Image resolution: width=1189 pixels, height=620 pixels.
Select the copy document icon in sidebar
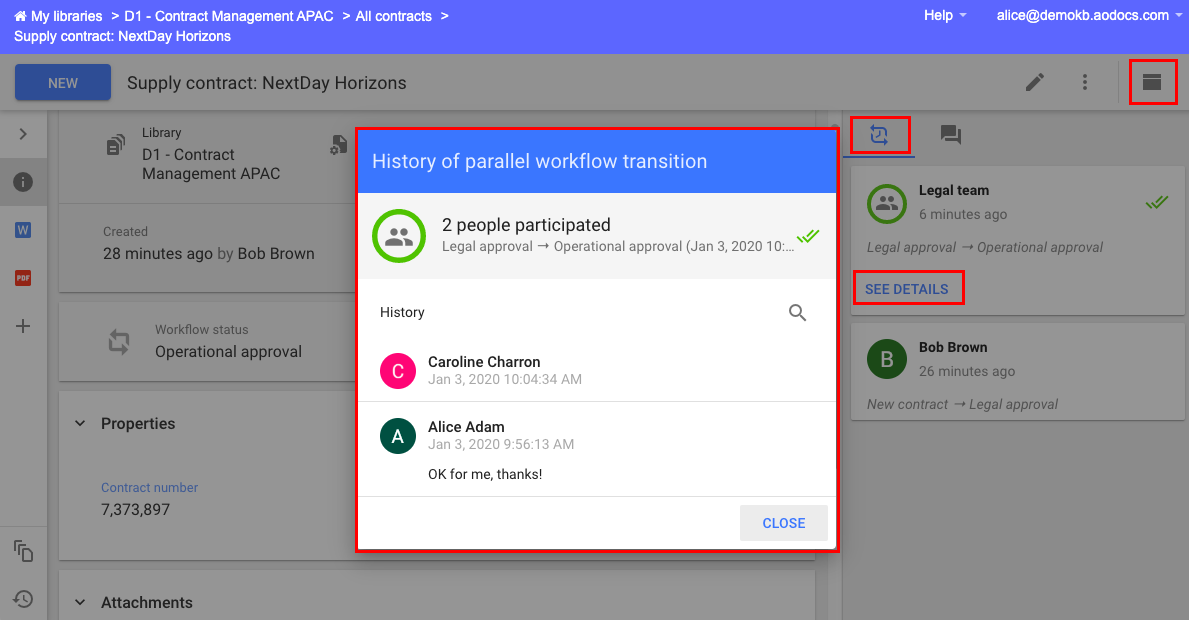click(x=23, y=551)
